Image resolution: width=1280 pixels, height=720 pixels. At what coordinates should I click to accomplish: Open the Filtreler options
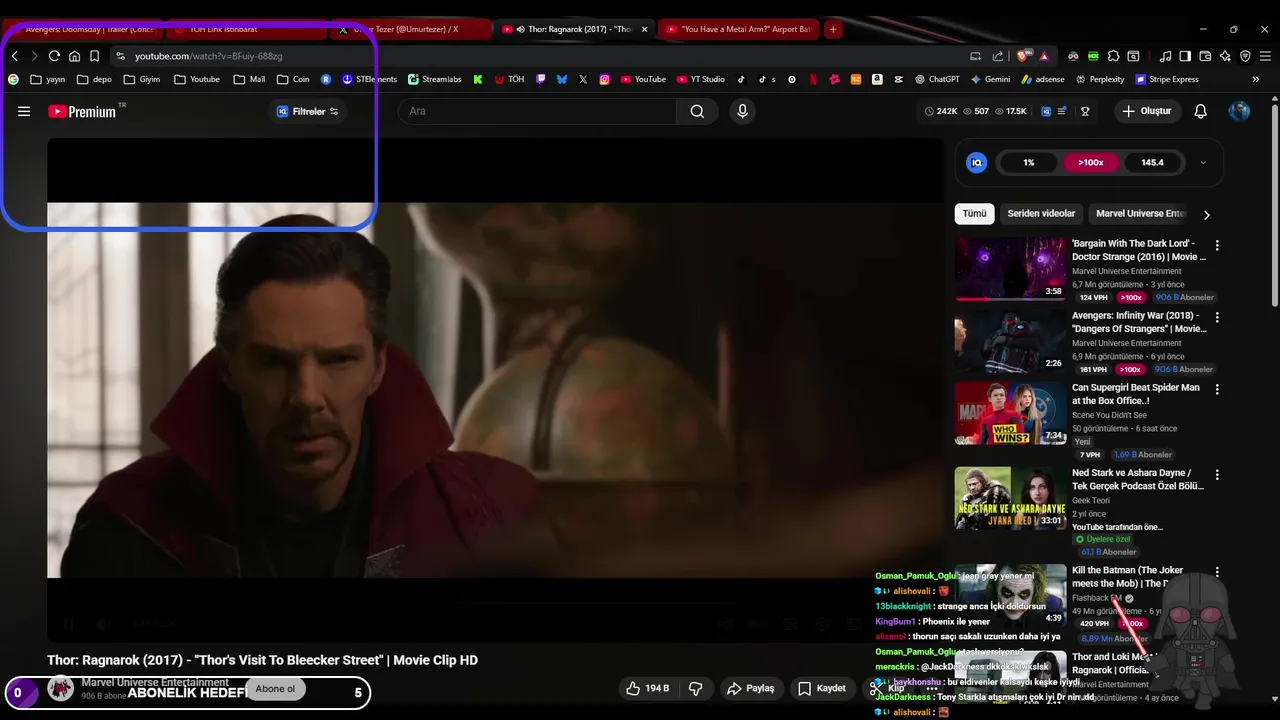pos(308,111)
